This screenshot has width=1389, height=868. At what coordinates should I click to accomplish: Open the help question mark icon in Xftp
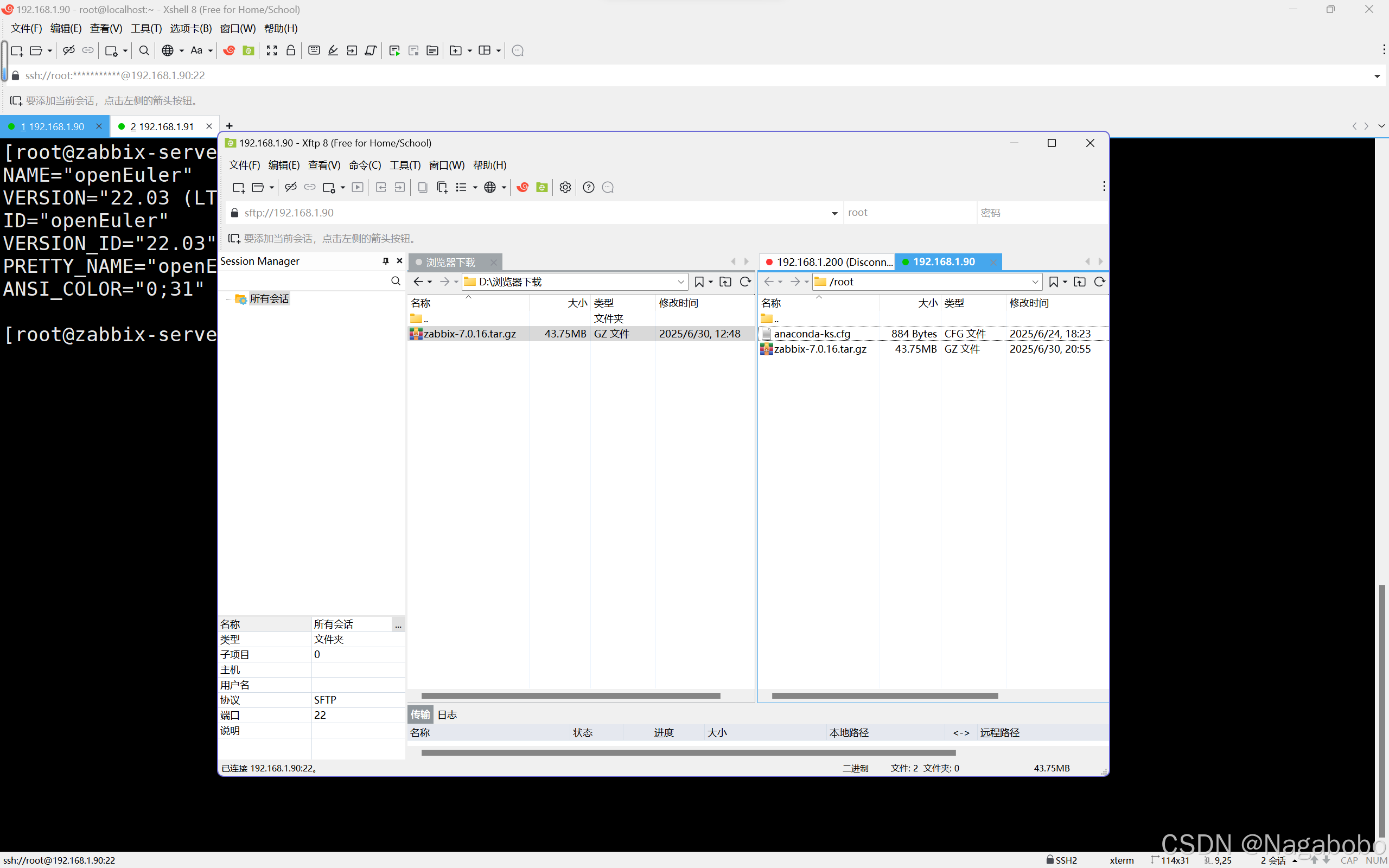click(588, 187)
